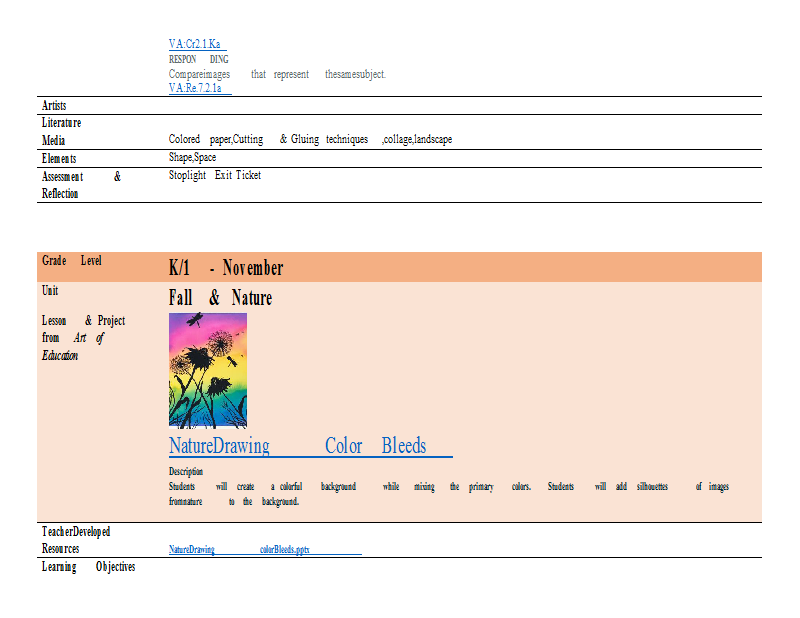The image size is (800, 618).
Task: Click the 'Elements' row label
Action: click(59, 159)
